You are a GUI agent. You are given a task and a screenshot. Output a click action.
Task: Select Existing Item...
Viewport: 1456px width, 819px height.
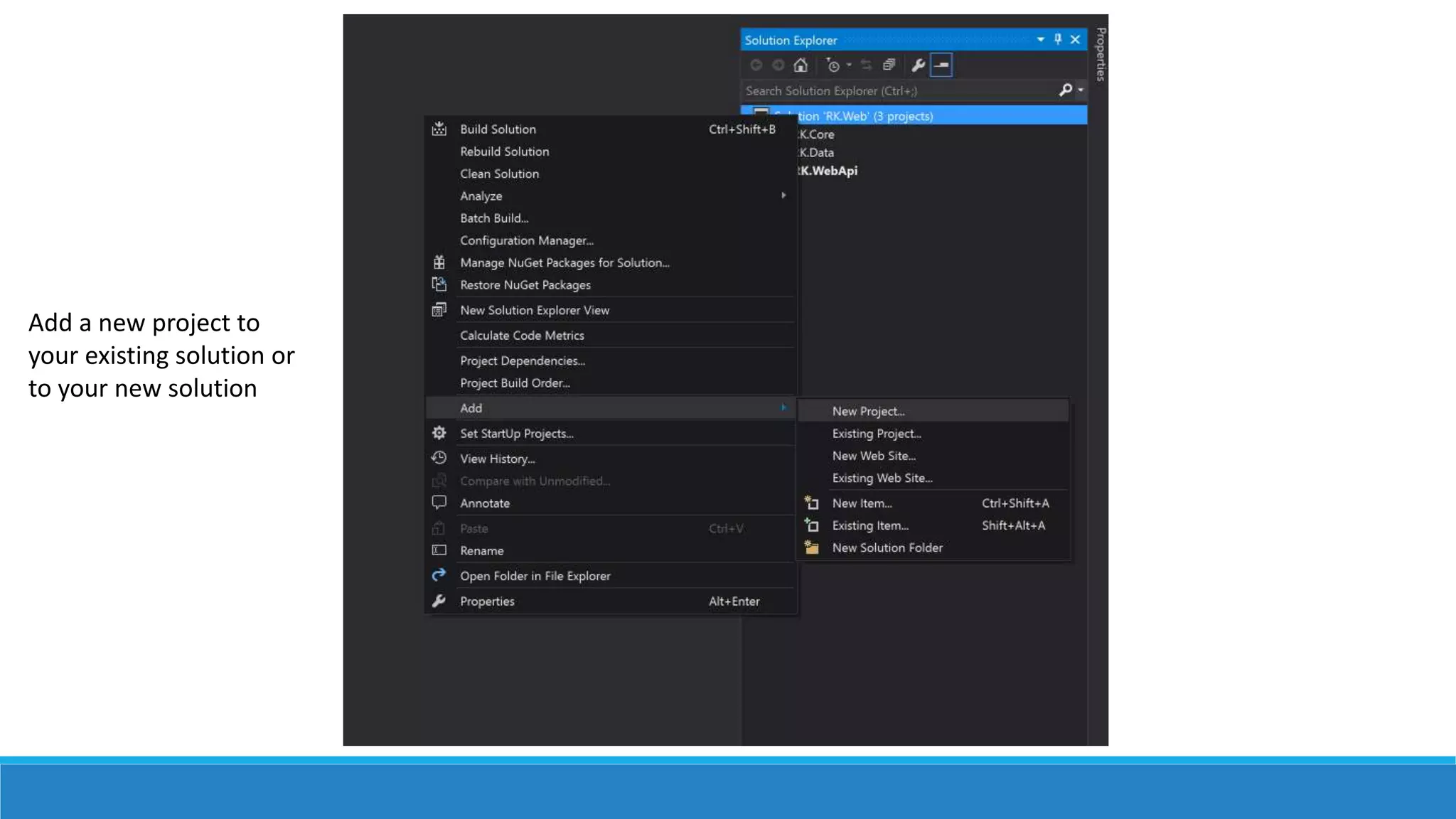[x=933, y=525]
